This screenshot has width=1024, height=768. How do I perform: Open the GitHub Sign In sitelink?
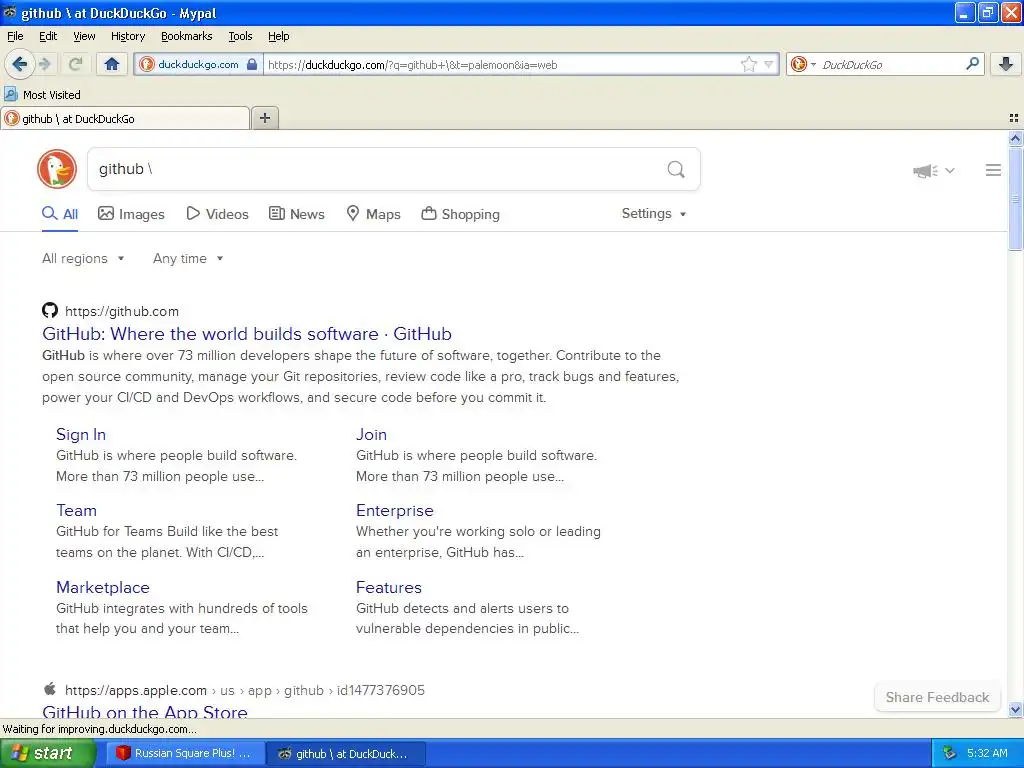[81, 434]
